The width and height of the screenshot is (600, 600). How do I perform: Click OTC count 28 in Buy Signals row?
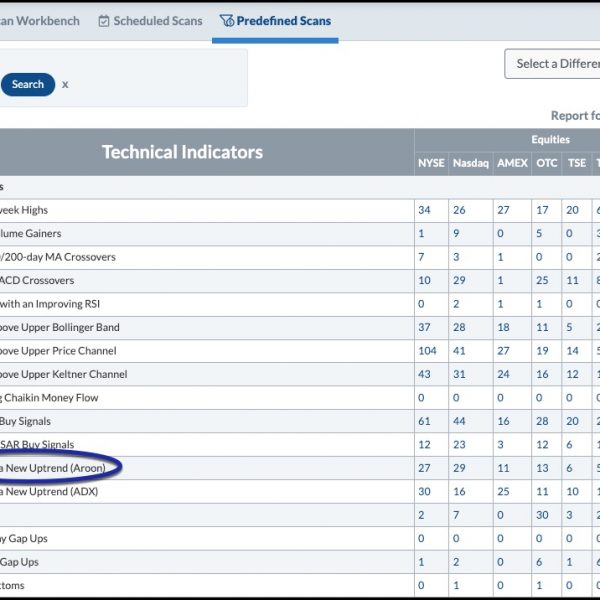point(542,421)
